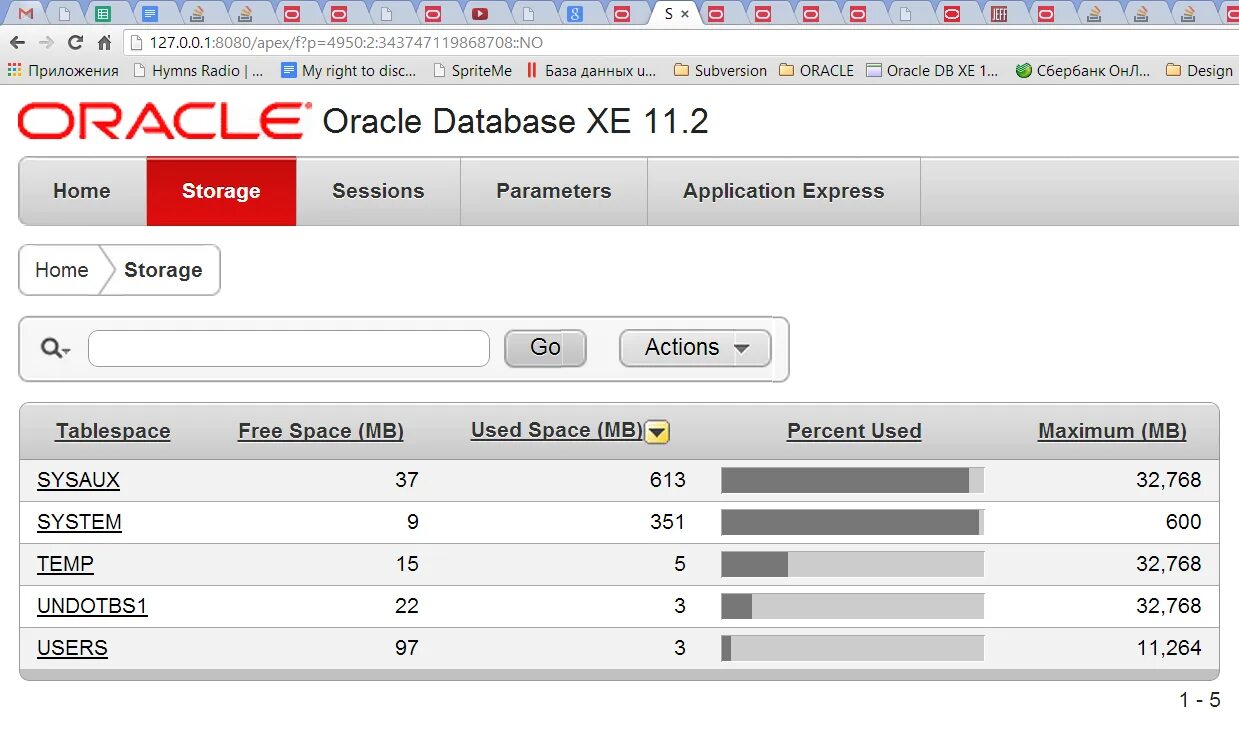Open the search magnifier column selector

point(56,348)
